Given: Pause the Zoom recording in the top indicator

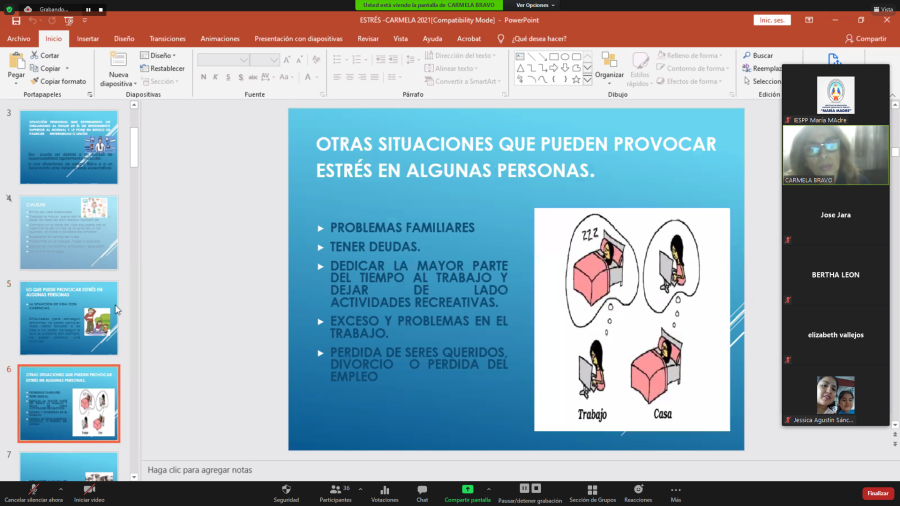Looking at the screenshot, I should pyautogui.click(x=88, y=9).
